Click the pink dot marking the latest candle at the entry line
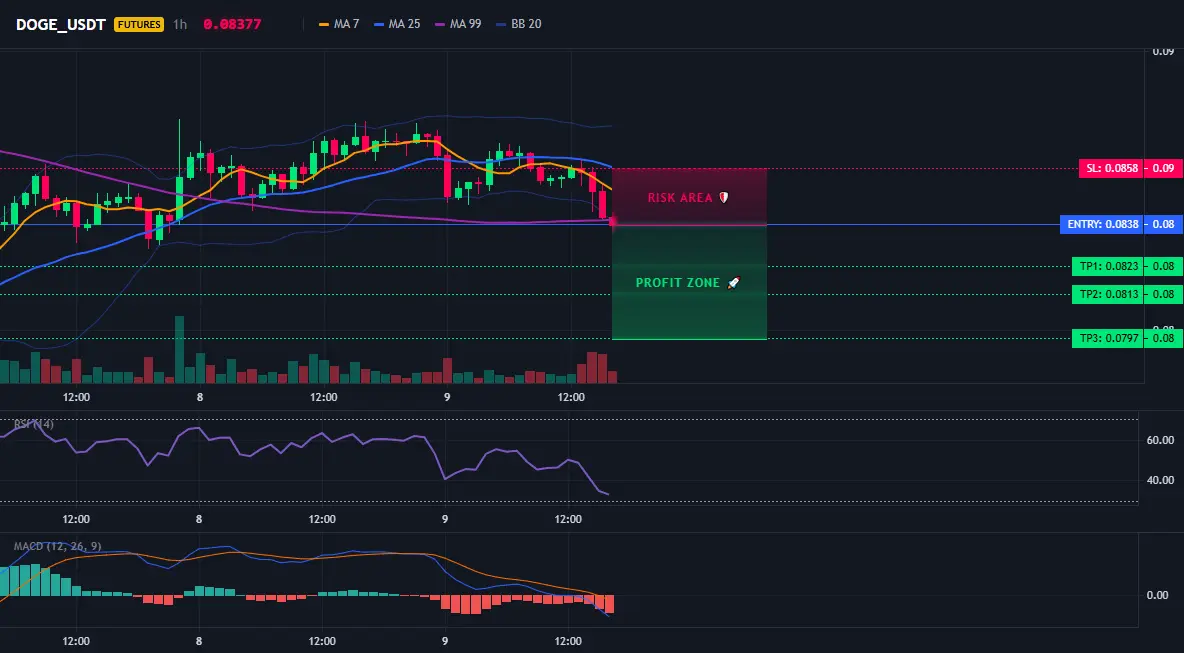Viewport: 1184px width, 653px height. (x=612, y=222)
